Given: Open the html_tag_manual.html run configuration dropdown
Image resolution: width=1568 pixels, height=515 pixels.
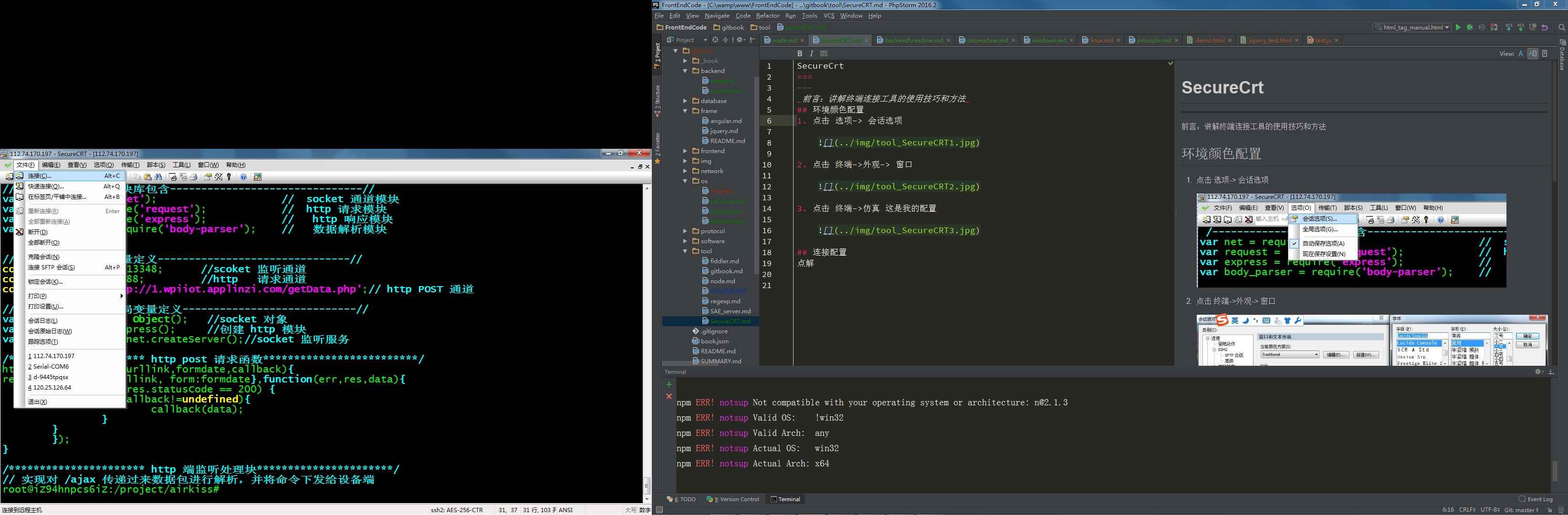Looking at the screenshot, I should 1412,27.
